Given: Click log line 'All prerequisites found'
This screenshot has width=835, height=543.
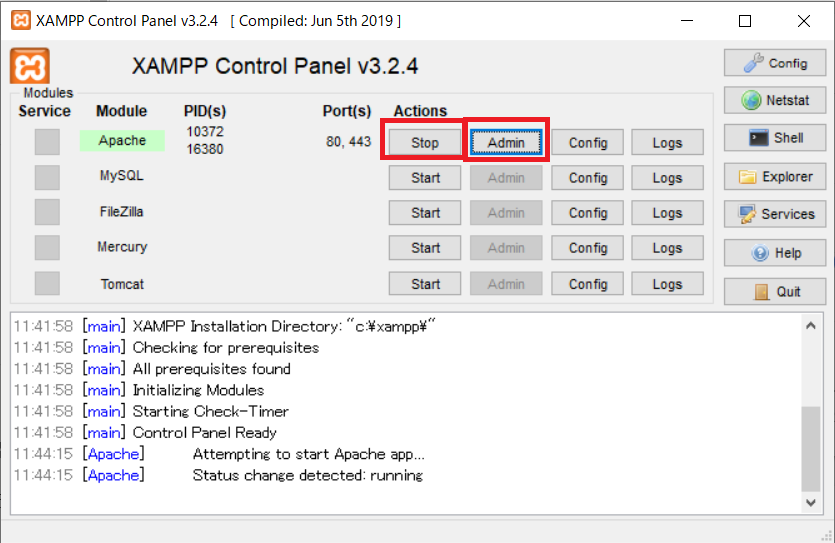Looking at the screenshot, I should [211, 368].
